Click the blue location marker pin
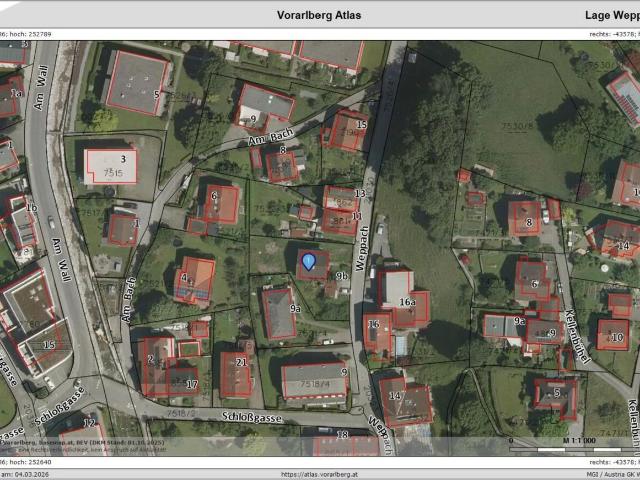This screenshot has width=640, height=480. click(x=309, y=261)
